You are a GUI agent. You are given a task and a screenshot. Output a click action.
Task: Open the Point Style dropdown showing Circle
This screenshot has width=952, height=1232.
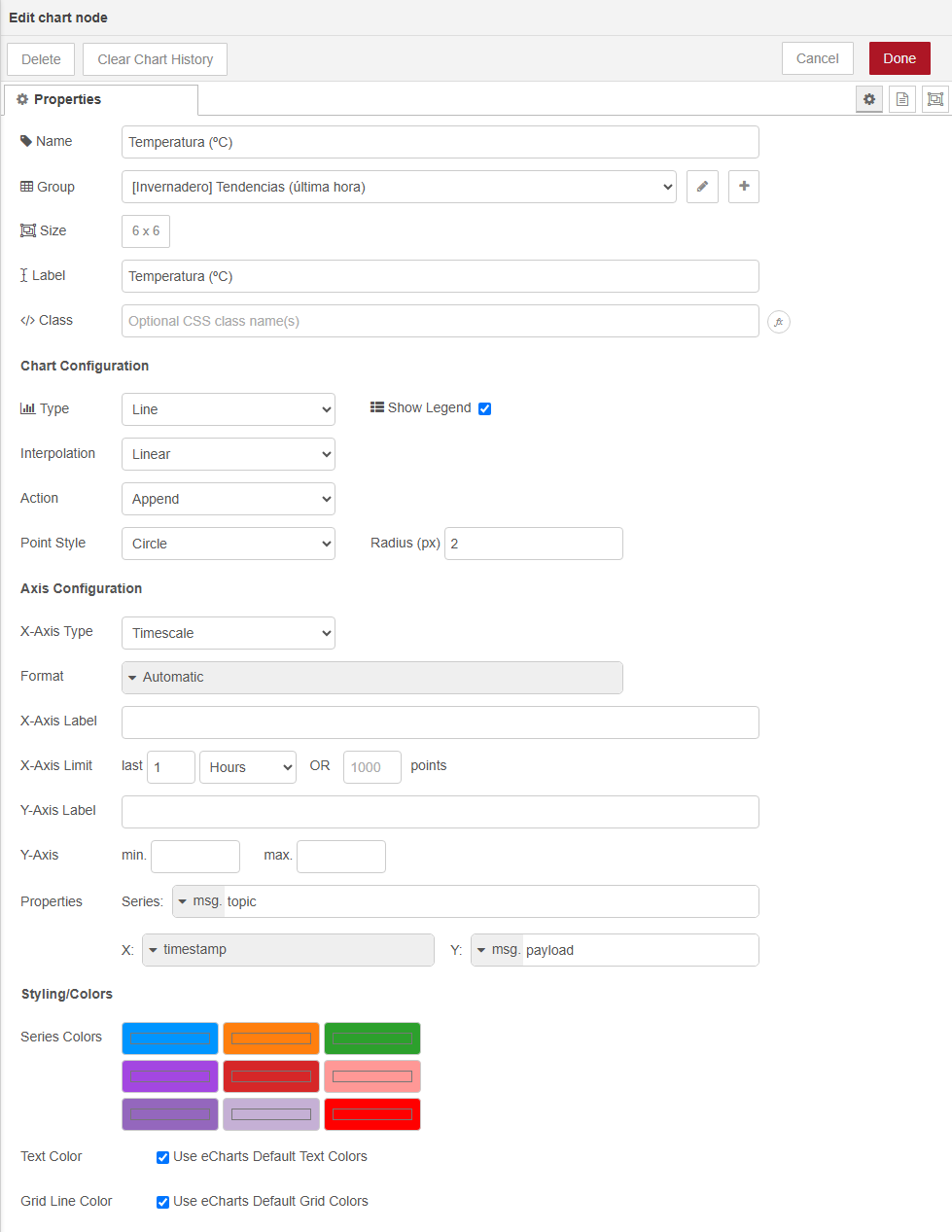pos(229,544)
